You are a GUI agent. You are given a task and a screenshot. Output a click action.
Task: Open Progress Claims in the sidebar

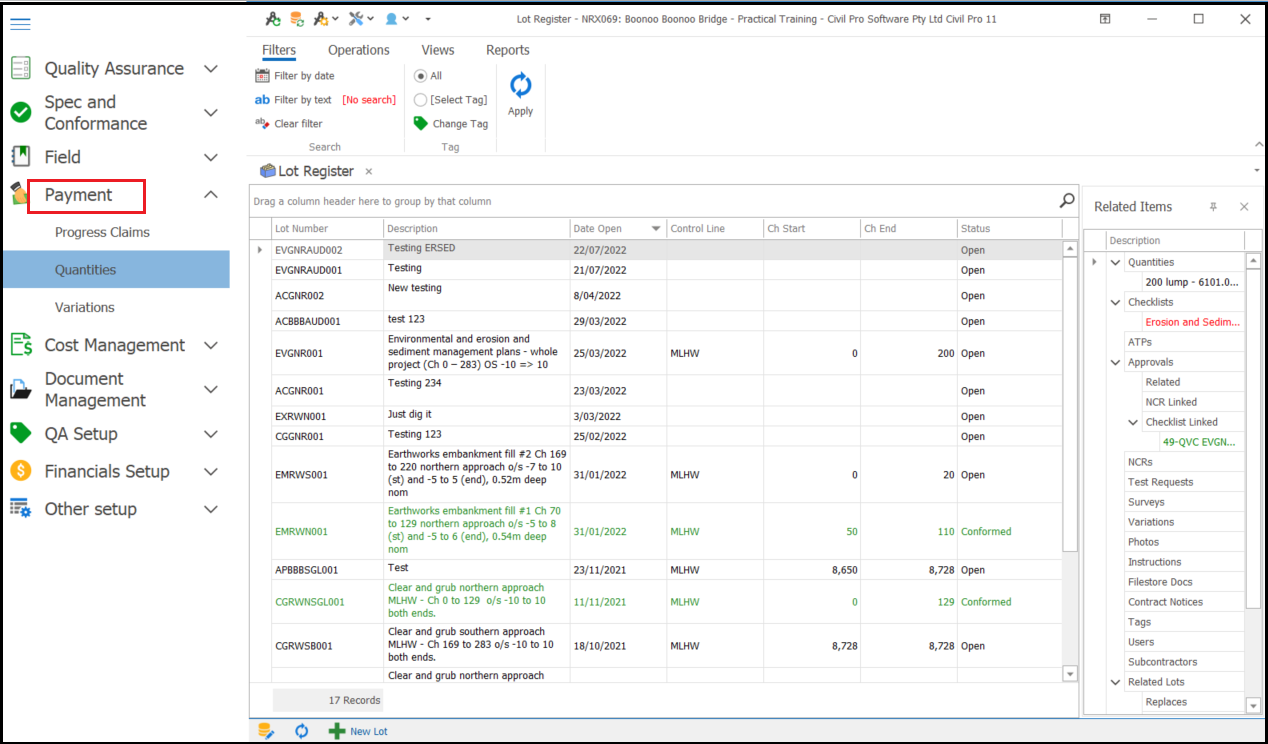point(102,232)
